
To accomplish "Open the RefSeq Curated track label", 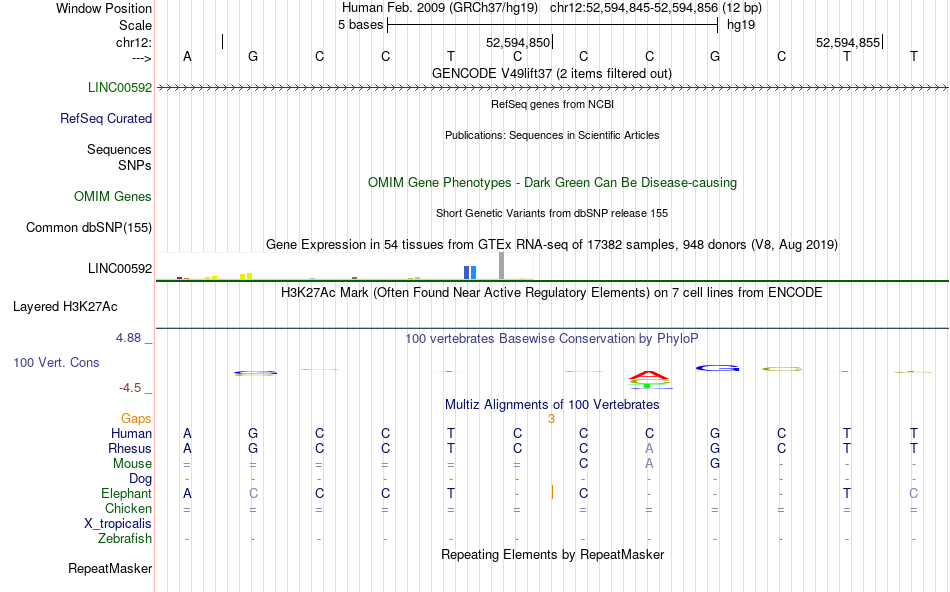I will [106, 118].
